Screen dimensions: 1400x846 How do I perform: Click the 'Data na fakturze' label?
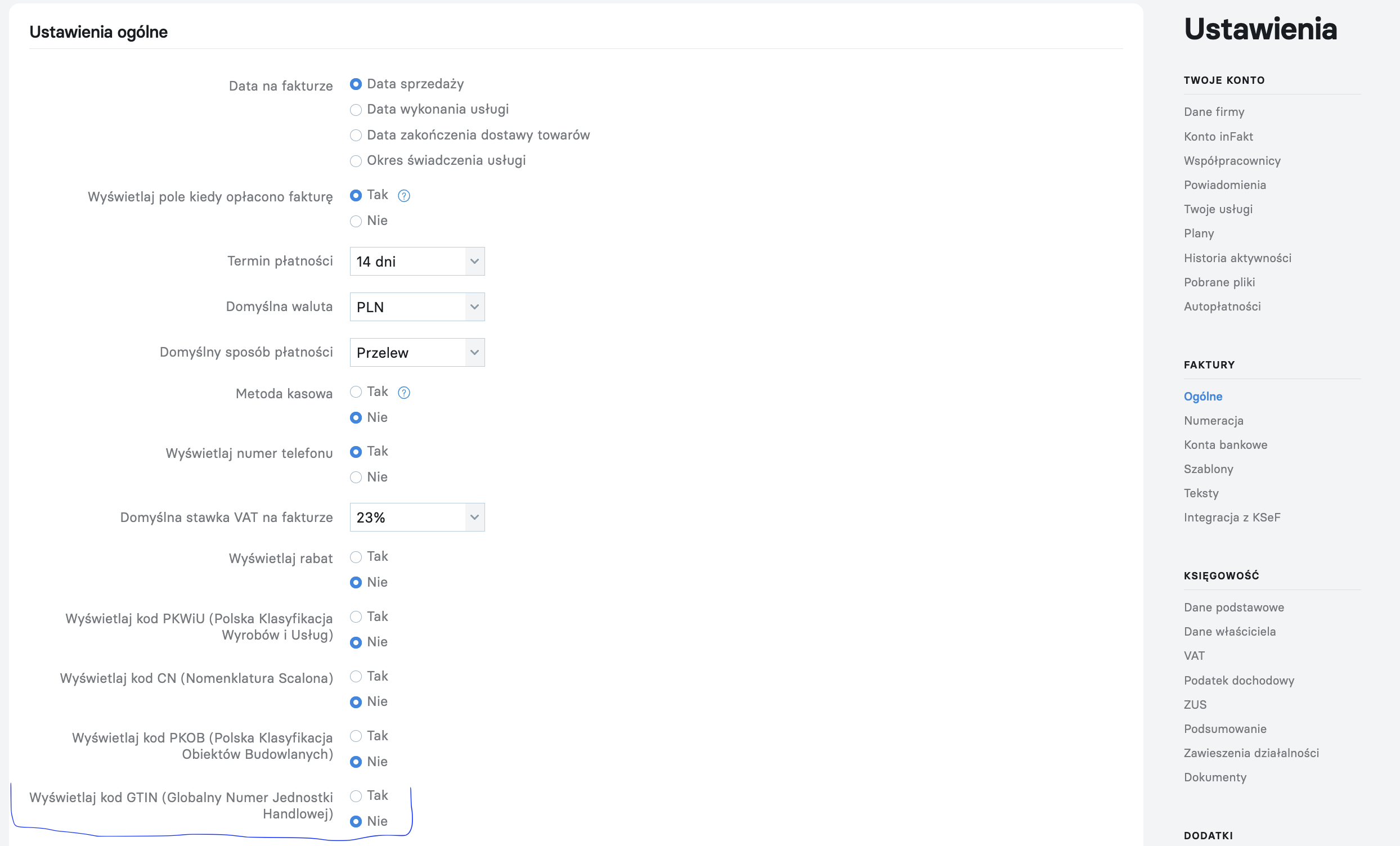[x=281, y=86]
